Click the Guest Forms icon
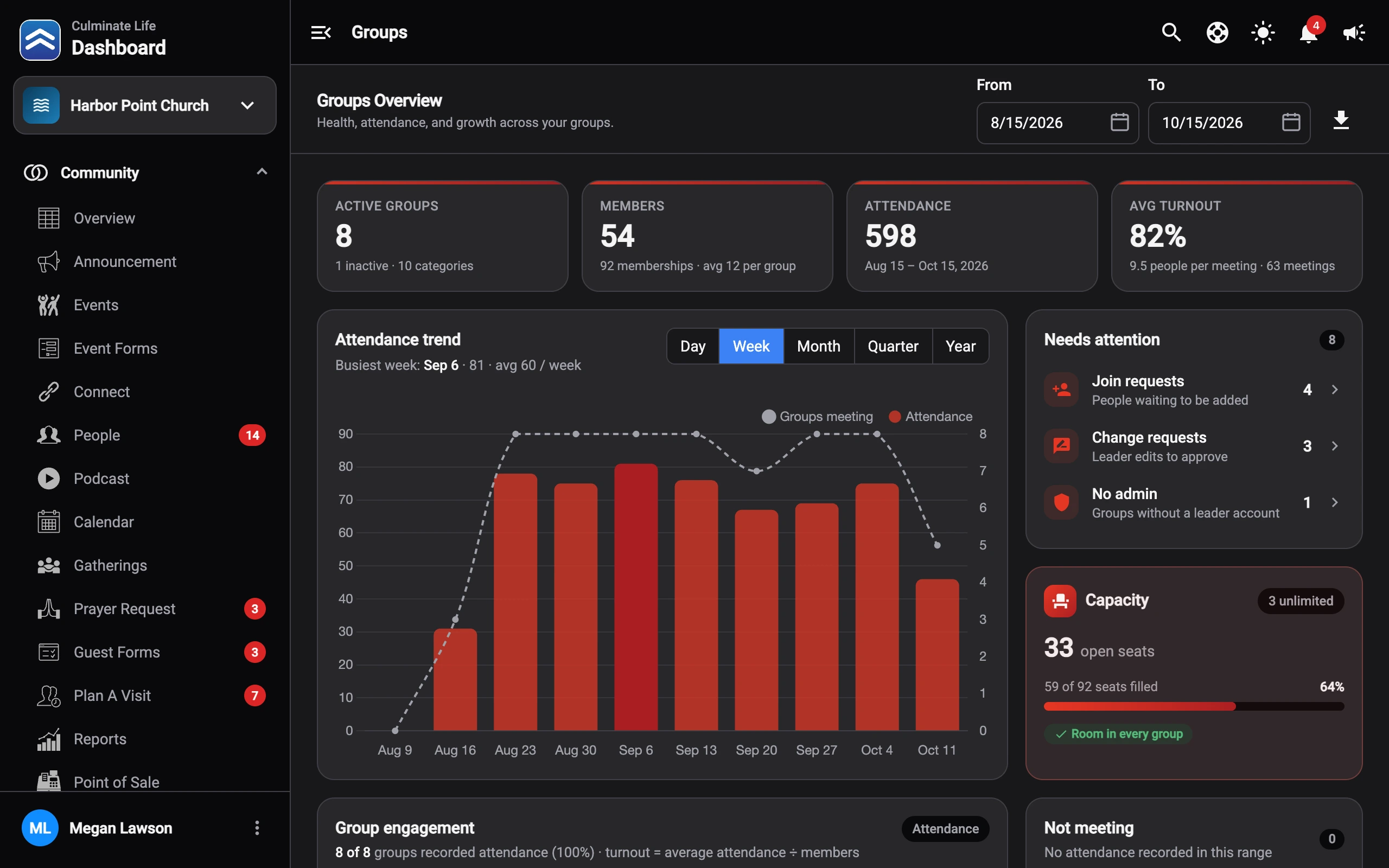Image resolution: width=1389 pixels, height=868 pixels. coord(49,652)
